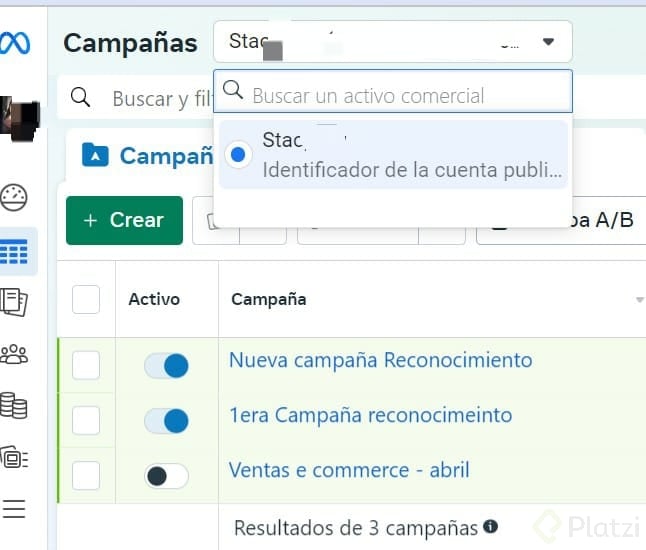This screenshot has width=646, height=550.
Task: Click the profile avatar thumbnail
Action: click(19, 118)
